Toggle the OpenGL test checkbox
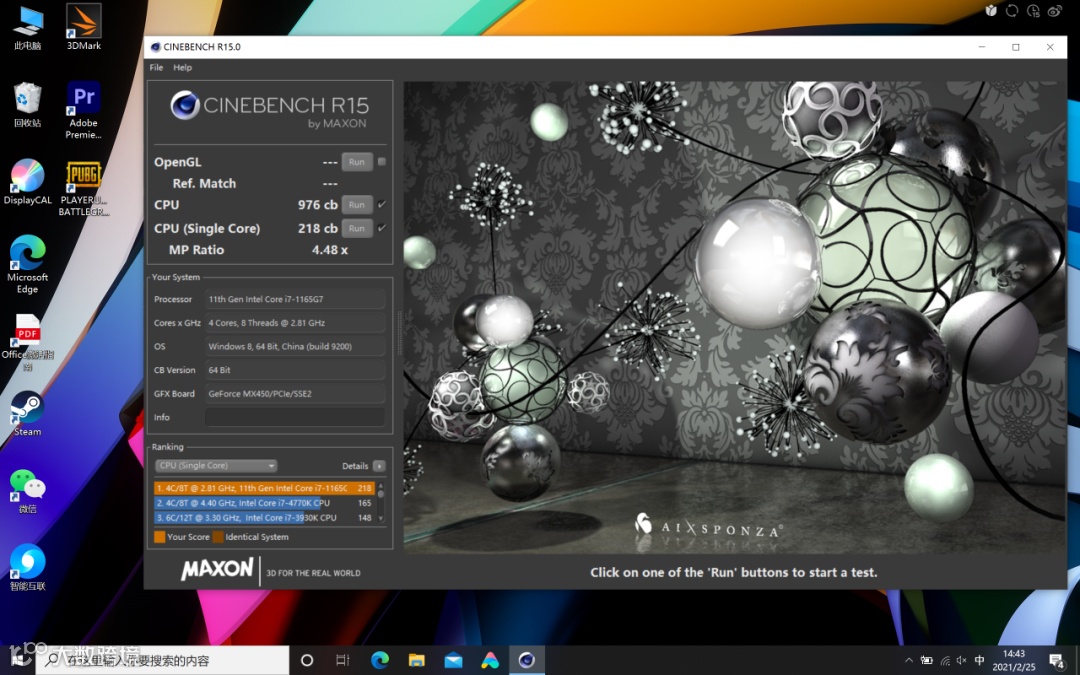The width and height of the screenshot is (1080, 675). click(x=382, y=162)
